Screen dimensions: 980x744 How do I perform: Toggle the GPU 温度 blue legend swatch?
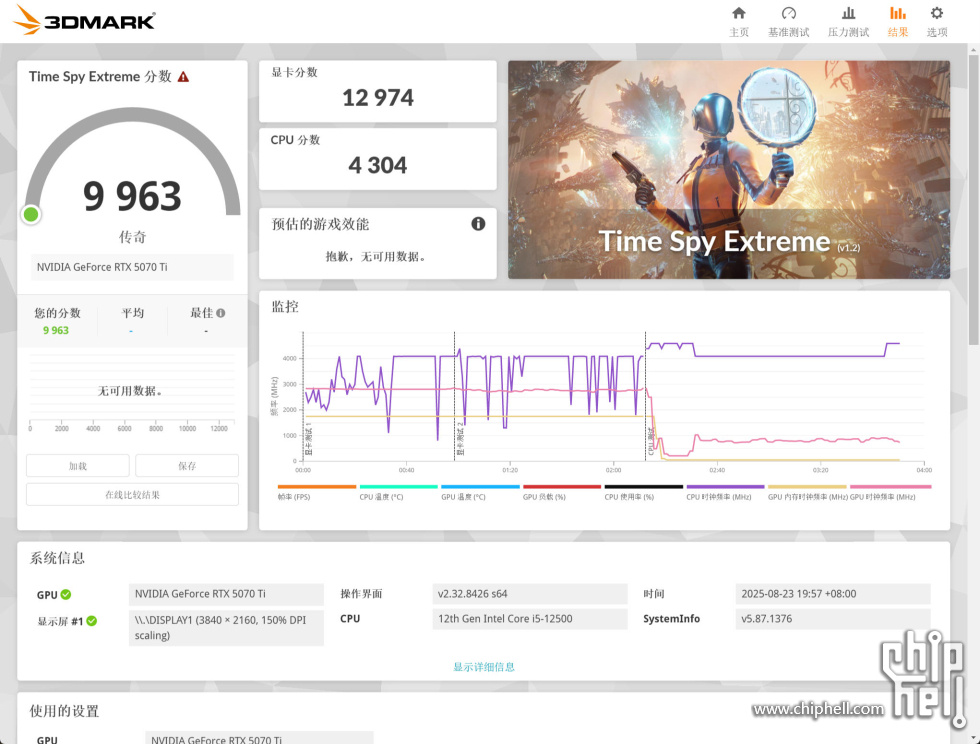coord(480,486)
